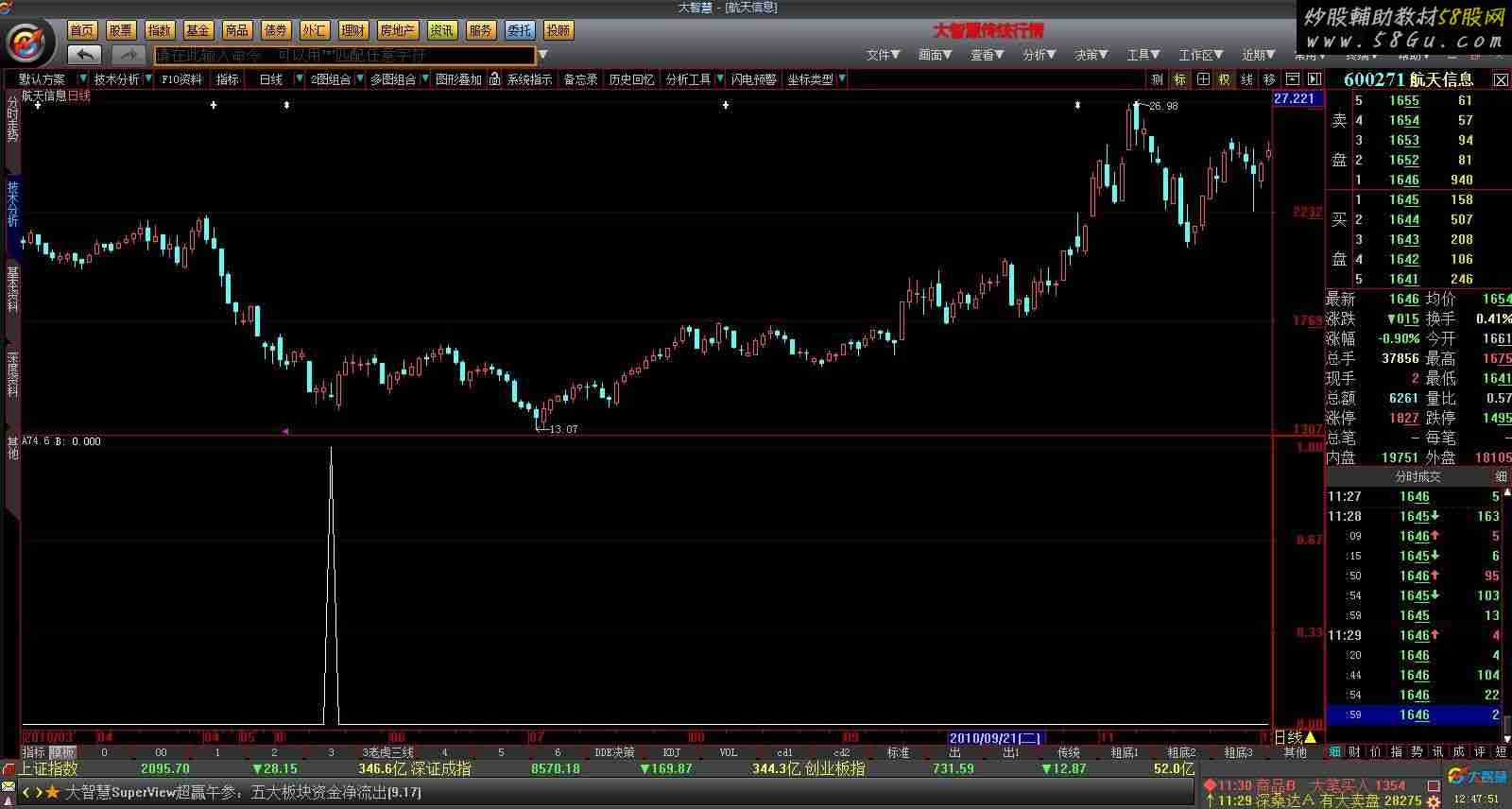
Task: Click the 线 line drawing icon
Action: point(1247,79)
